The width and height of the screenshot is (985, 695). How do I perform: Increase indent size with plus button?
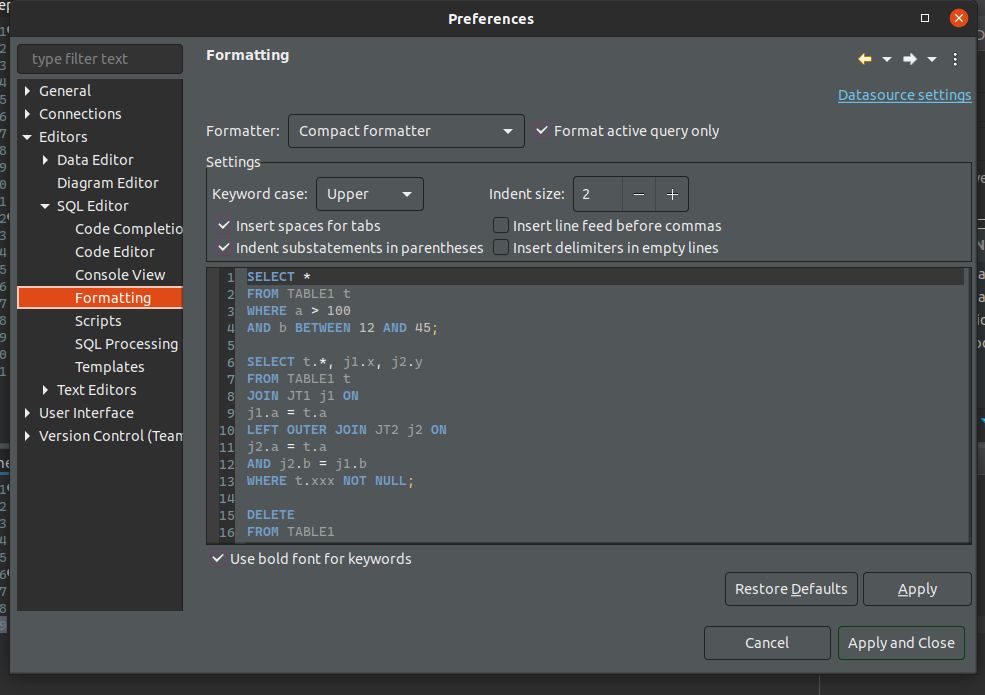point(672,194)
